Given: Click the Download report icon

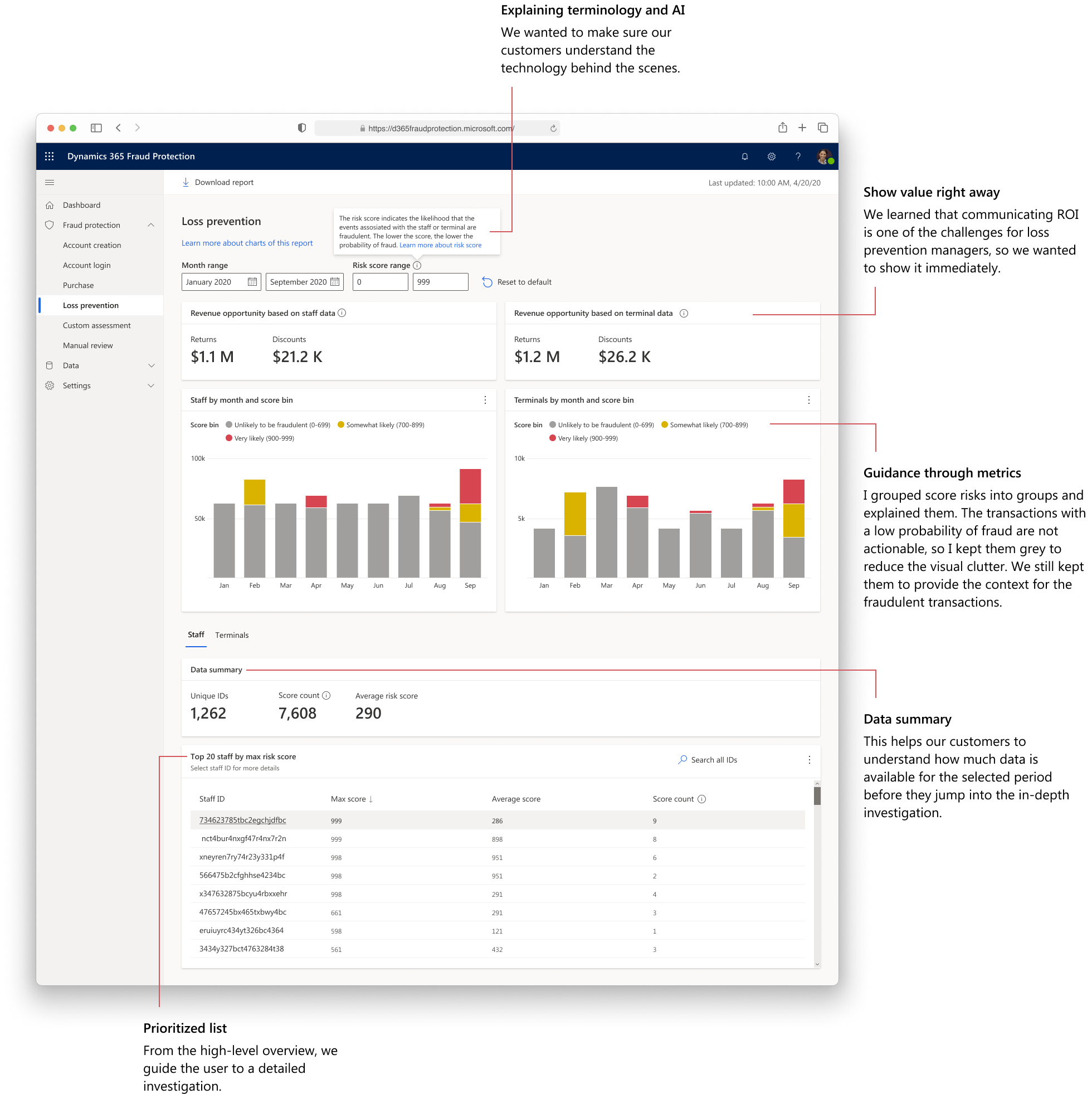Looking at the screenshot, I should pyautogui.click(x=186, y=182).
